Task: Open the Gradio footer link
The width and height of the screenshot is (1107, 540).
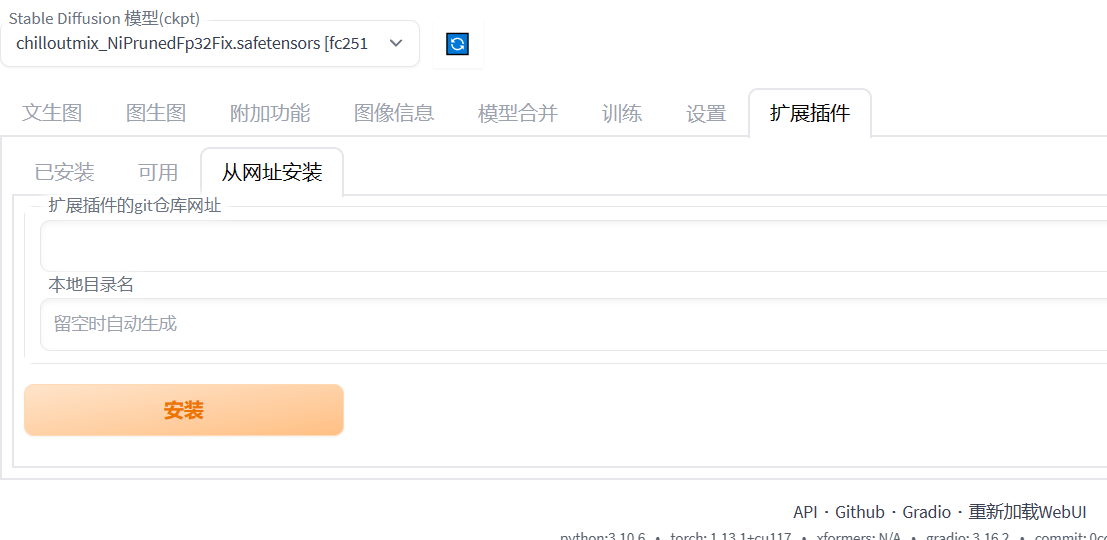Action: (926, 512)
